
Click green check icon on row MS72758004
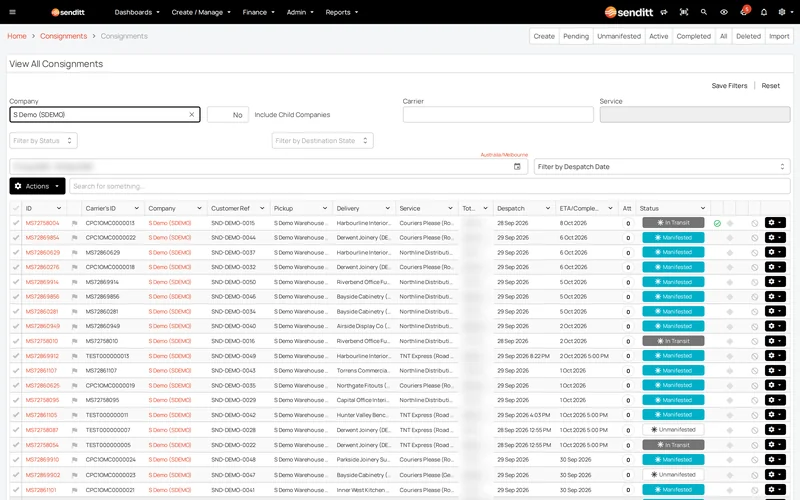(x=717, y=223)
